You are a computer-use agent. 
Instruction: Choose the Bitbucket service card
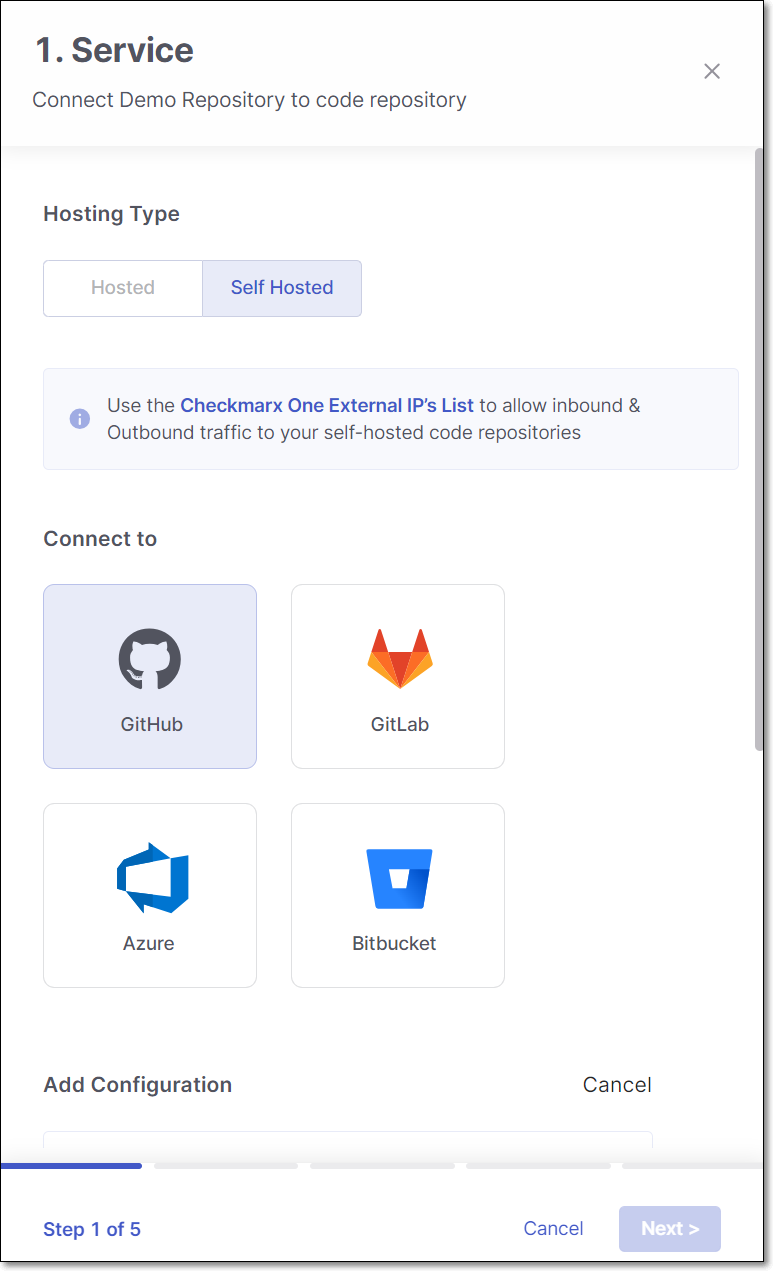point(398,895)
